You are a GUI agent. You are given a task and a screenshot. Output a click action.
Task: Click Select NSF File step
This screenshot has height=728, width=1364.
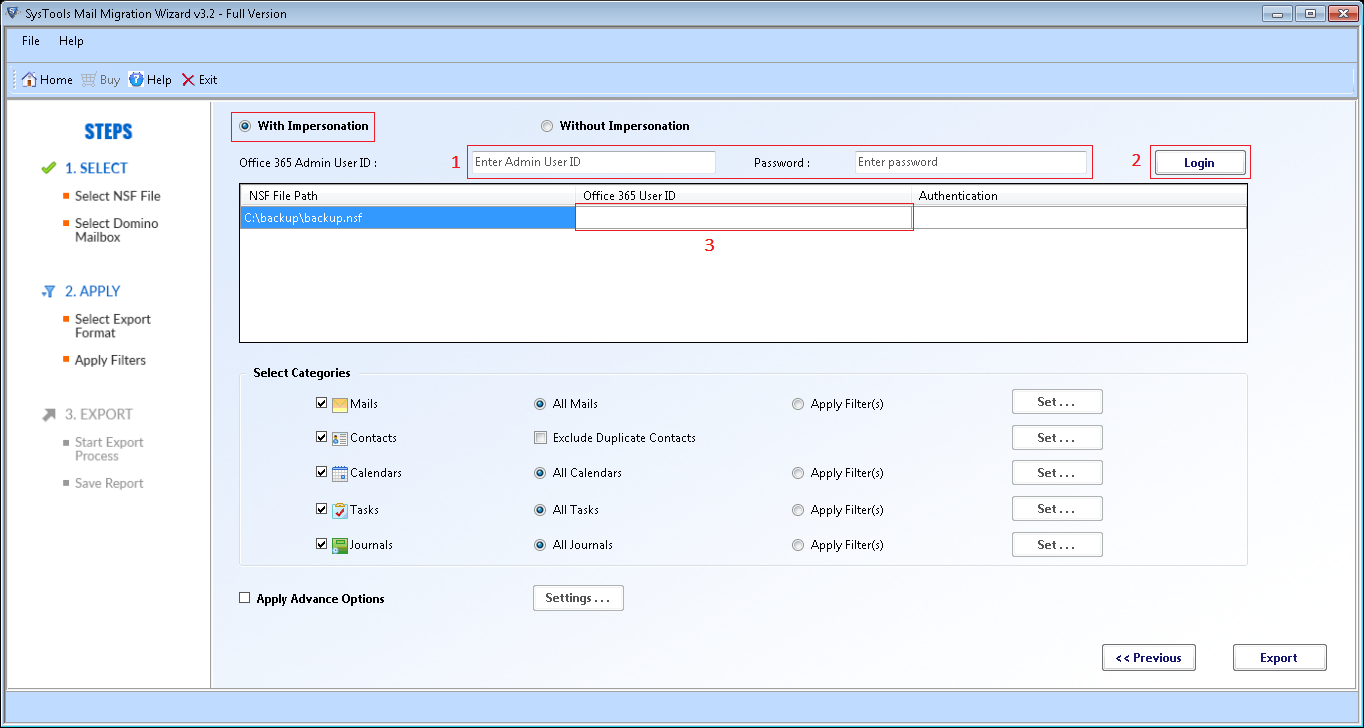pos(117,196)
